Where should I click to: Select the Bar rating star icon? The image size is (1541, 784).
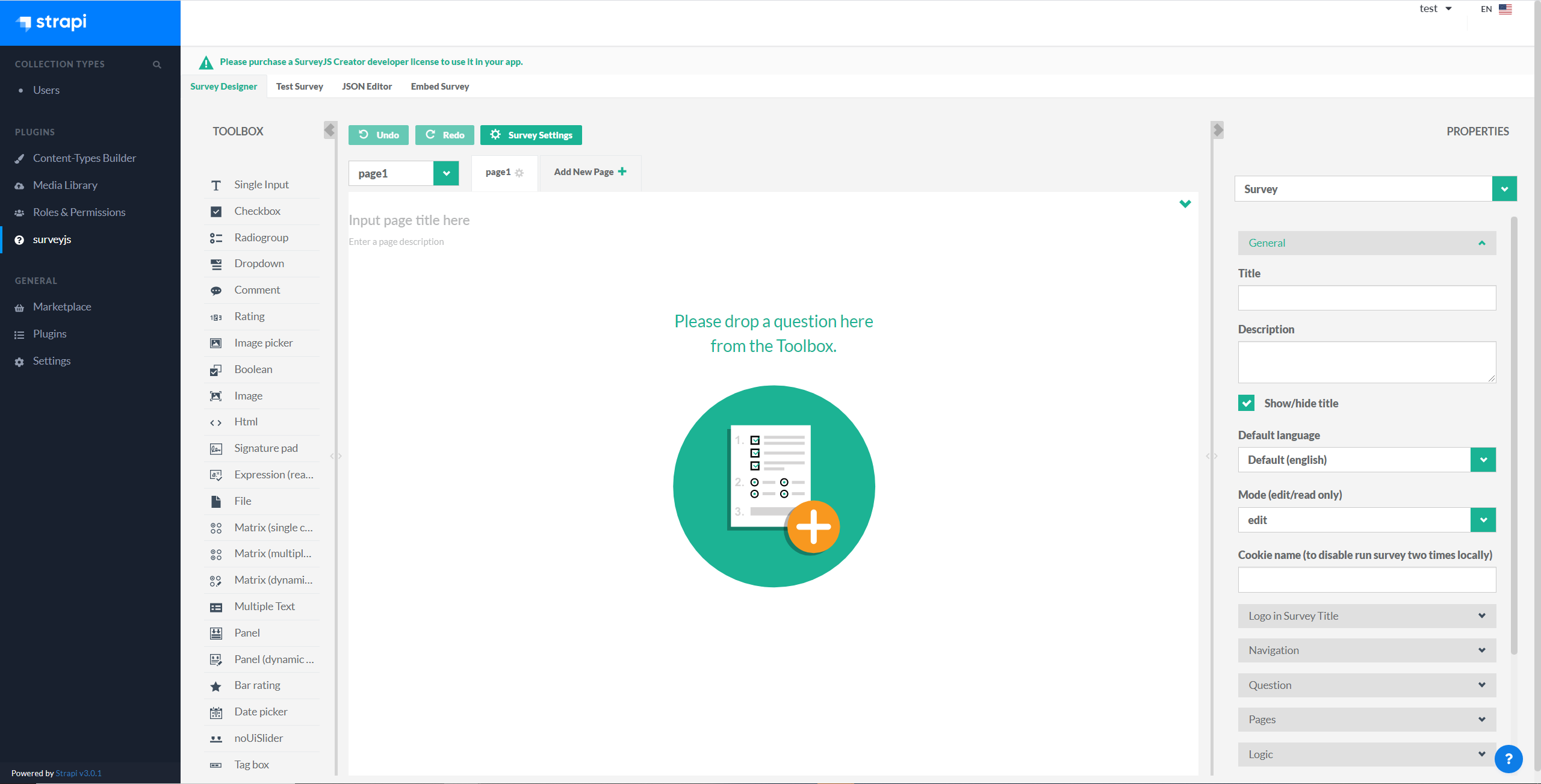(215, 686)
